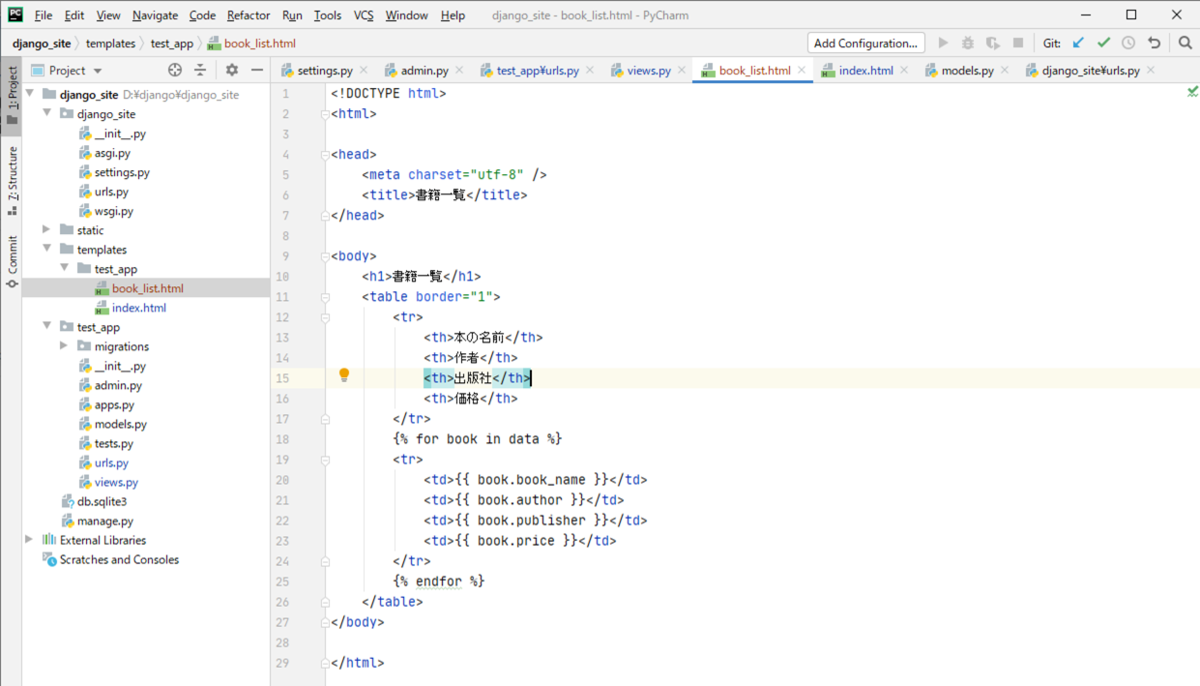1200x686 pixels.
Task: Hide the Project panel with minus icon
Action: [257, 70]
